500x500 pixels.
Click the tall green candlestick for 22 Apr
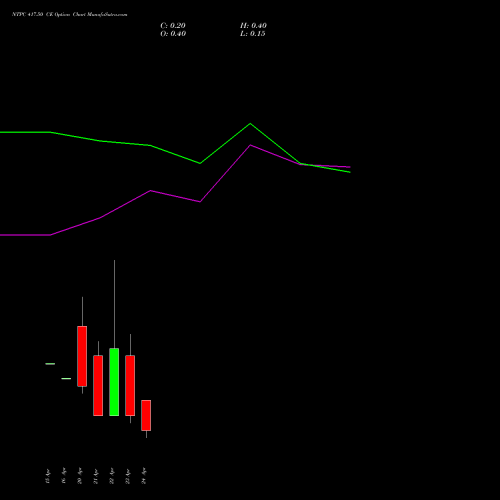(x=114, y=382)
